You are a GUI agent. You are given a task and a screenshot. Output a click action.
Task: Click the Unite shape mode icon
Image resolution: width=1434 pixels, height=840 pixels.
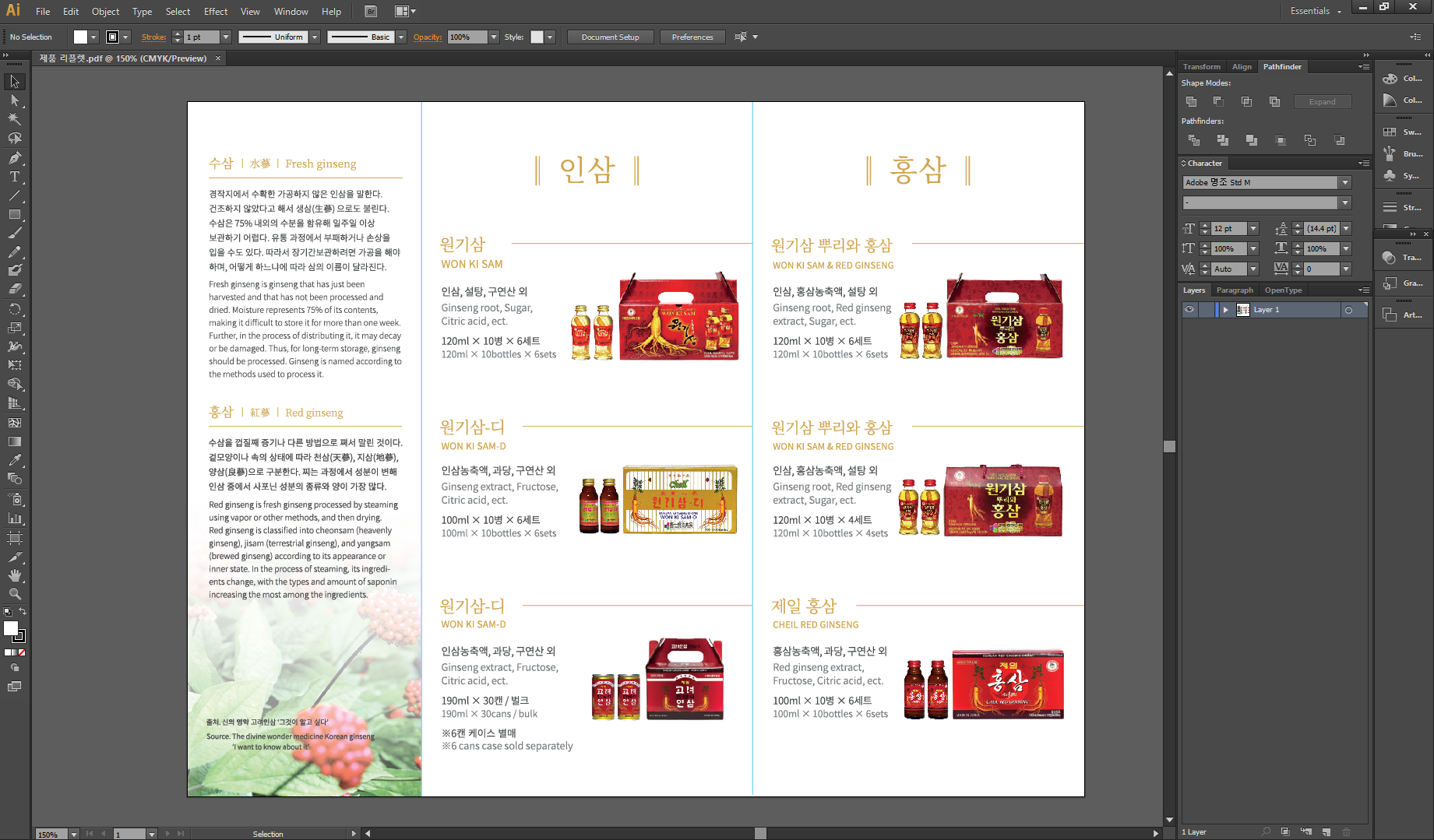(x=1191, y=102)
